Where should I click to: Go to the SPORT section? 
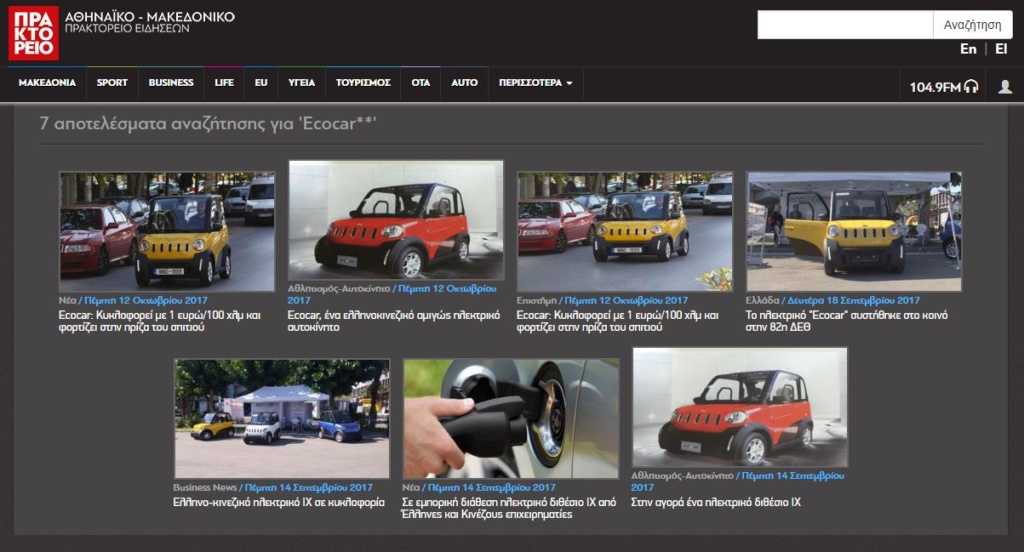(x=112, y=83)
